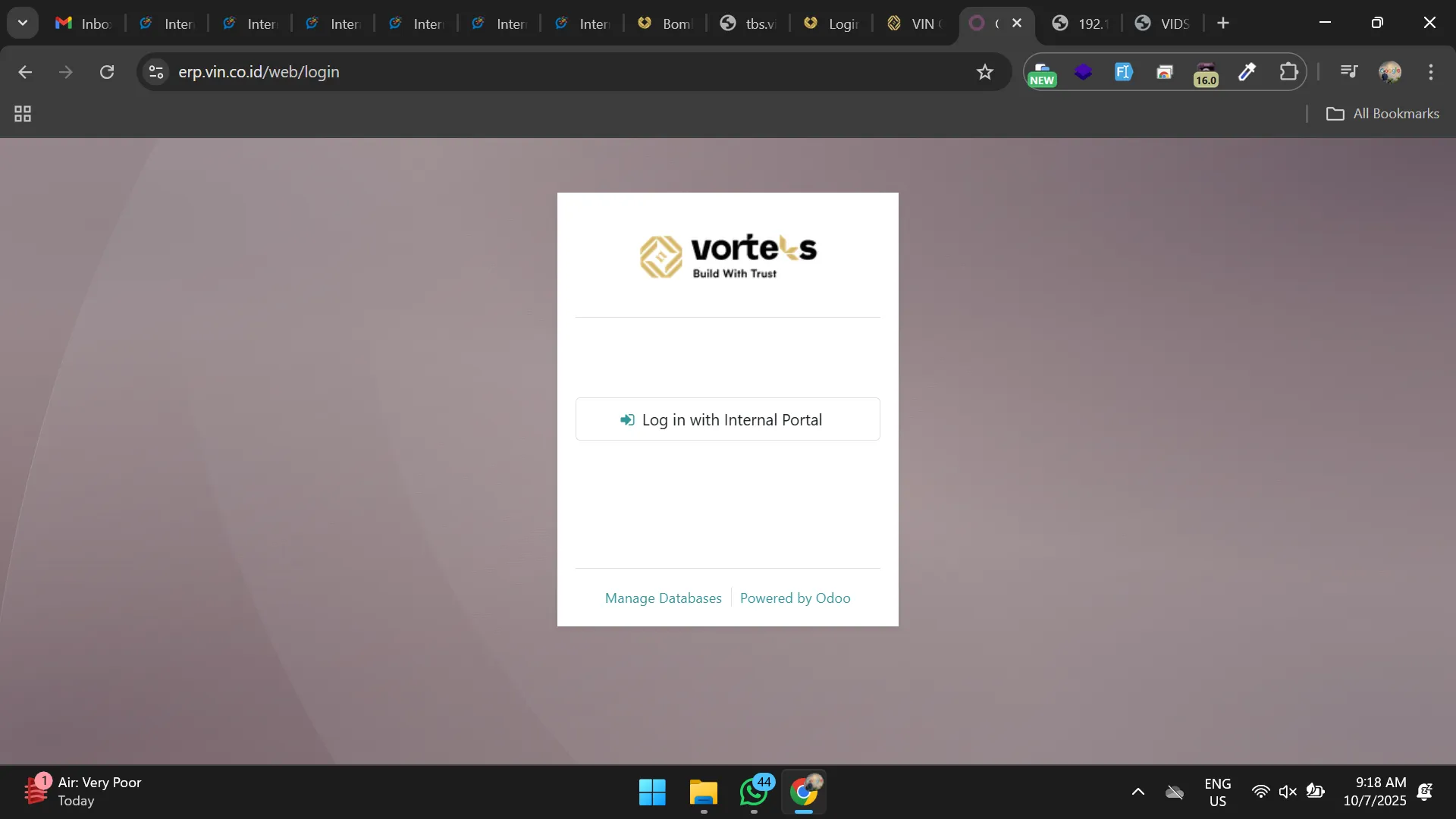Show hidden system tray icons

point(1137,792)
